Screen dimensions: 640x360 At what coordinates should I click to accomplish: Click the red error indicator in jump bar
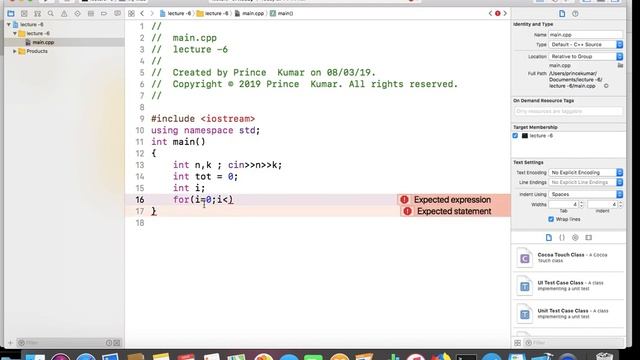(x=498, y=13)
